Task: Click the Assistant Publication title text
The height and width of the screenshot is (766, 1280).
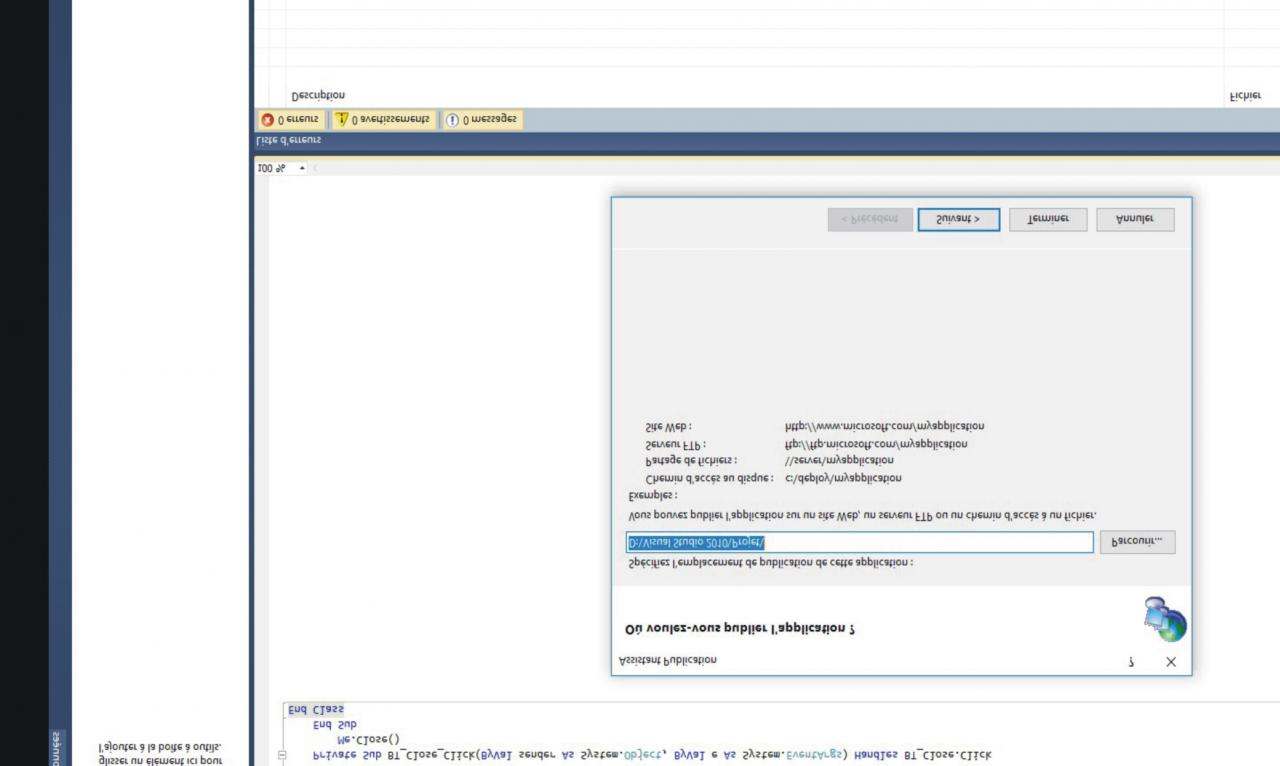Action: click(x=667, y=660)
